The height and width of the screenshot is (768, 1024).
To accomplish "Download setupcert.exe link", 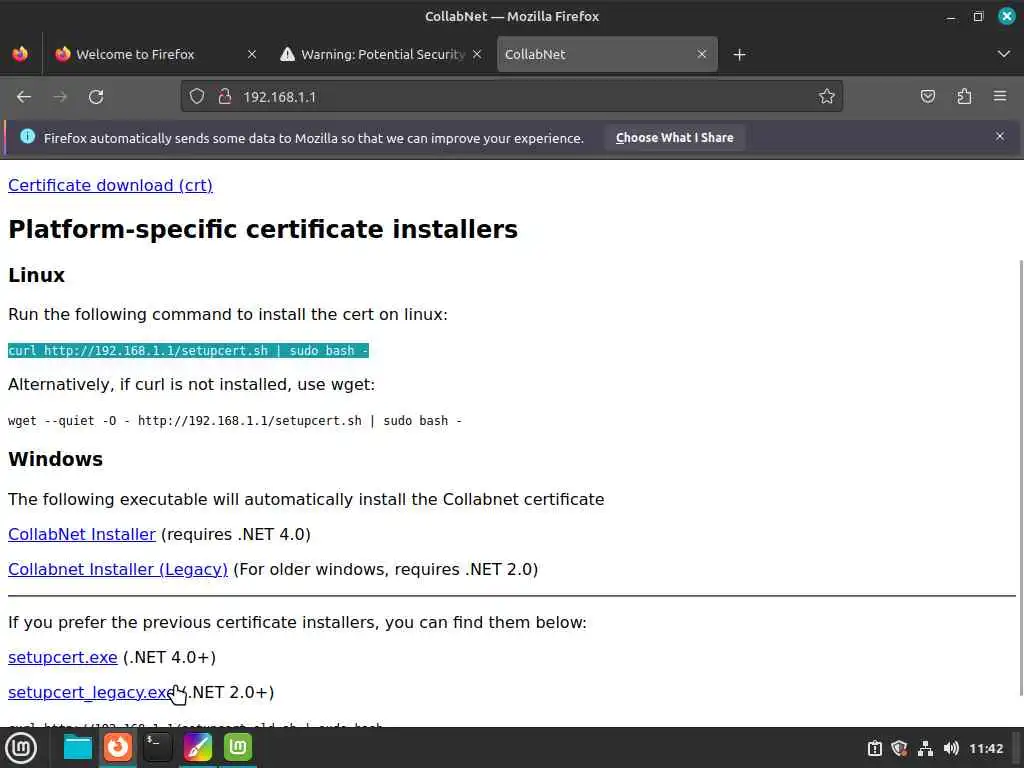I will (x=63, y=658).
